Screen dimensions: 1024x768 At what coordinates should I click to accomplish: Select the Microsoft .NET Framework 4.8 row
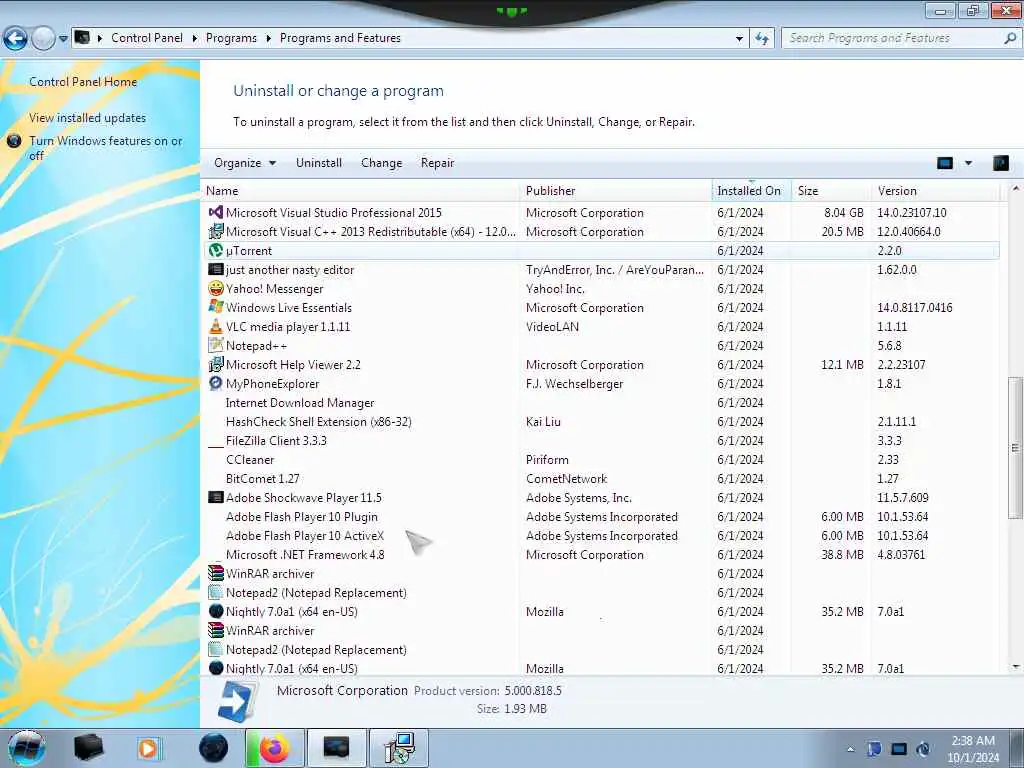[601, 554]
